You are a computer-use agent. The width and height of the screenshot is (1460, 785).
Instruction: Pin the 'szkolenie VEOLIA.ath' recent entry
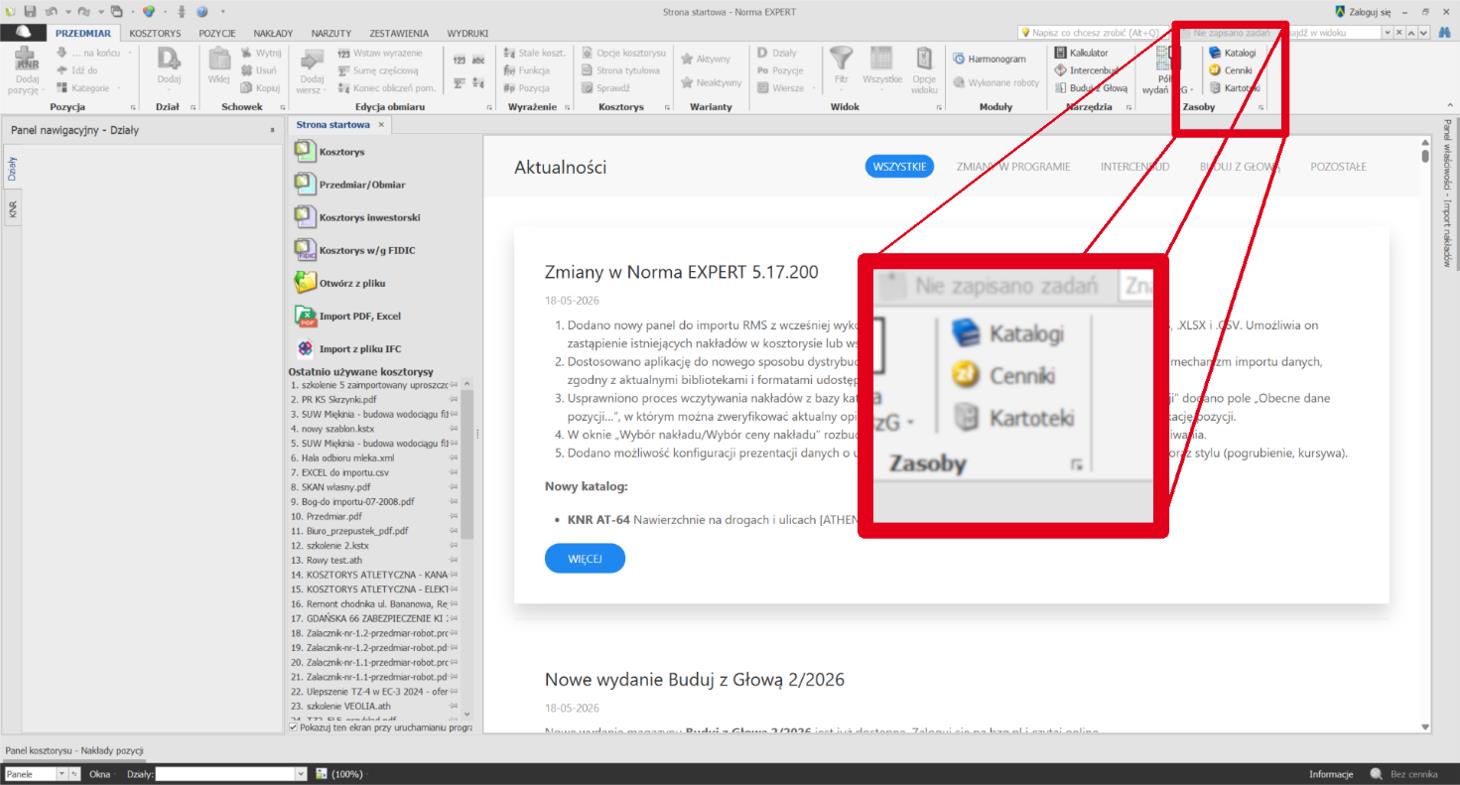point(454,704)
